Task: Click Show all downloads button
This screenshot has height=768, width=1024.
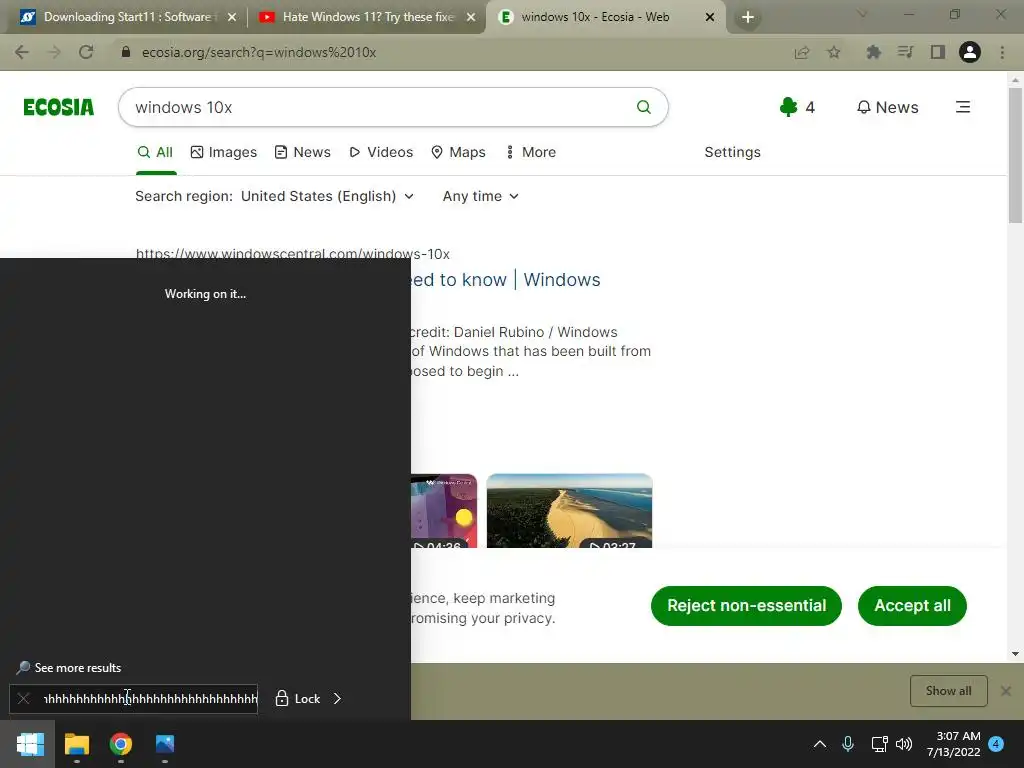Action: tap(948, 691)
